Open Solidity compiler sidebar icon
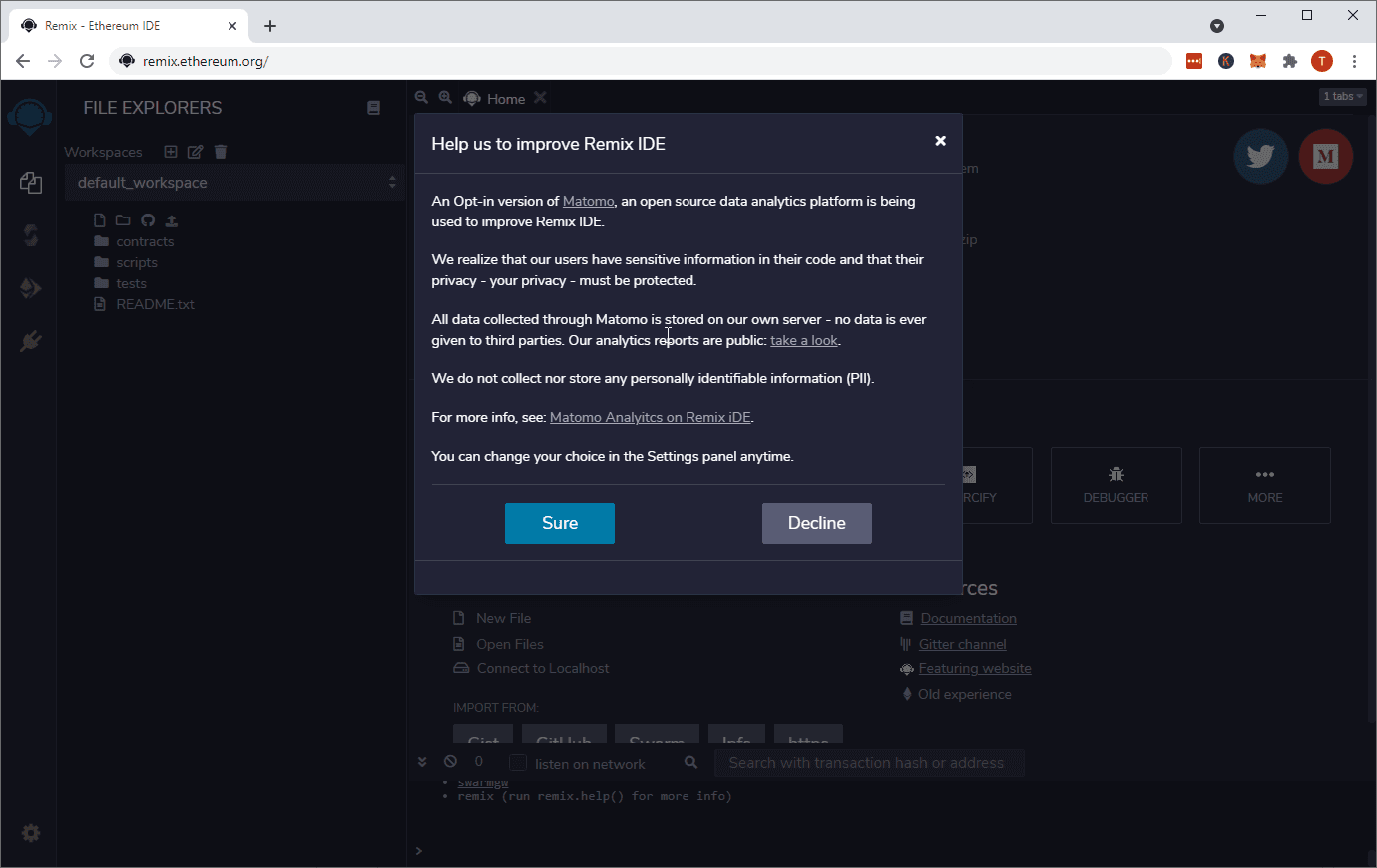Image resolution: width=1377 pixels, height=868 pixels. click(x=30, y=235)
